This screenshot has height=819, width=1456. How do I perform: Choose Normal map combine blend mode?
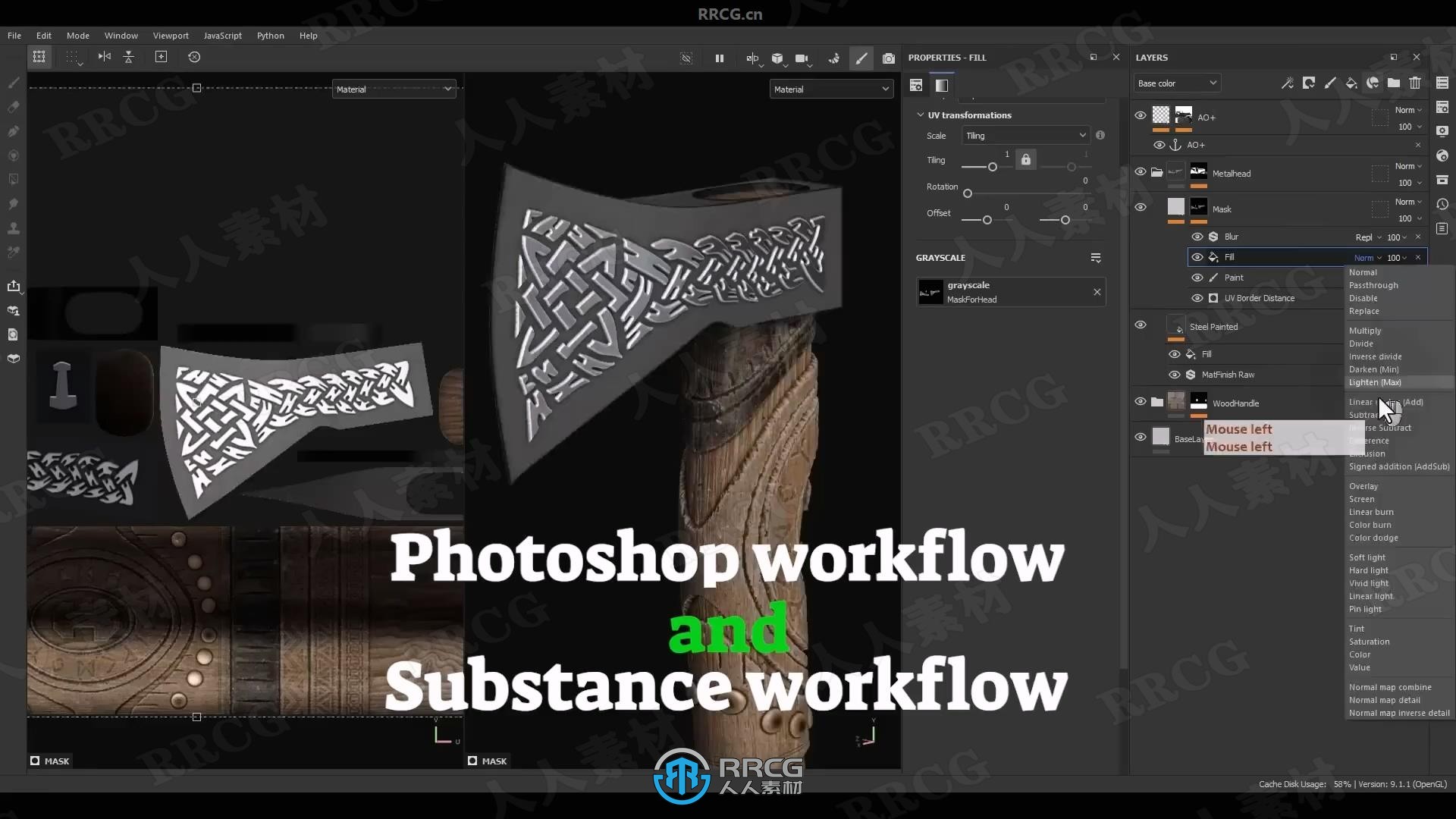[x=1390, y=687]
